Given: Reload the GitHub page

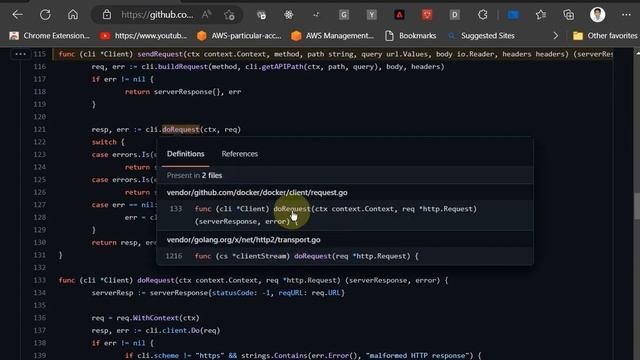Looking at the screenshot, I should click(45, 15).
